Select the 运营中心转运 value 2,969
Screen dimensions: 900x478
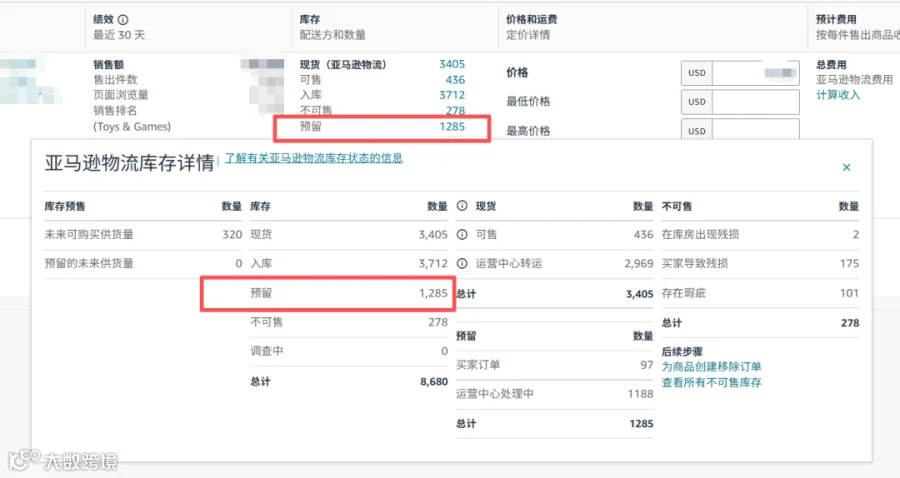[x=639, y=263]
